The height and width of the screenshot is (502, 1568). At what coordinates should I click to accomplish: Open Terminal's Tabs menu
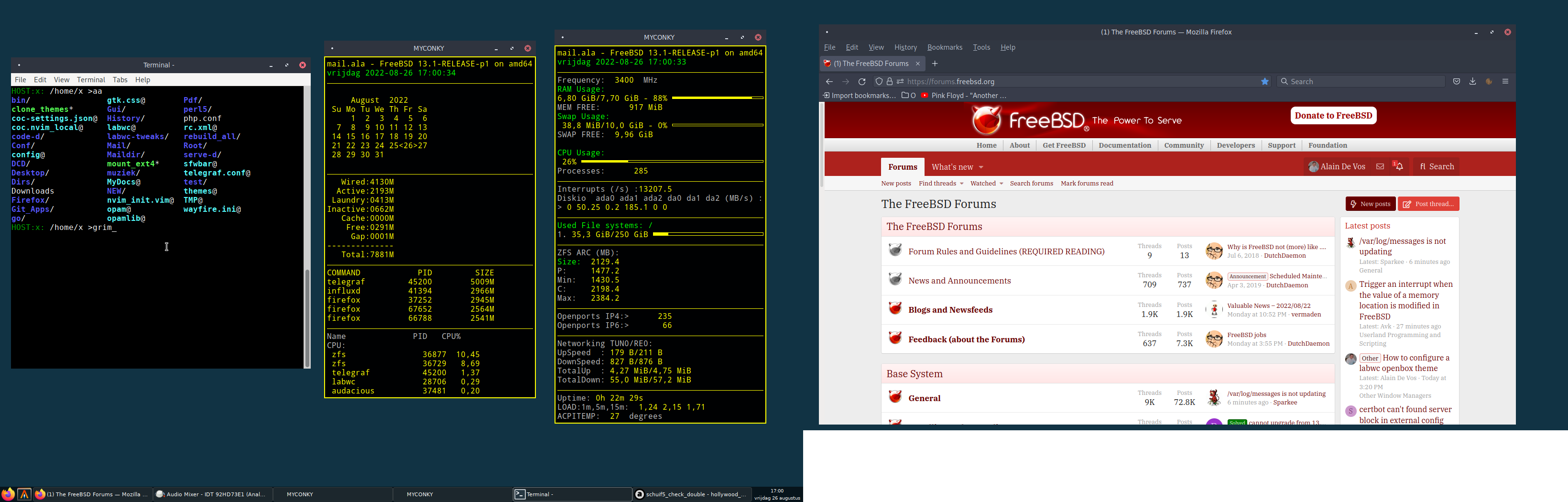point(120,80)
